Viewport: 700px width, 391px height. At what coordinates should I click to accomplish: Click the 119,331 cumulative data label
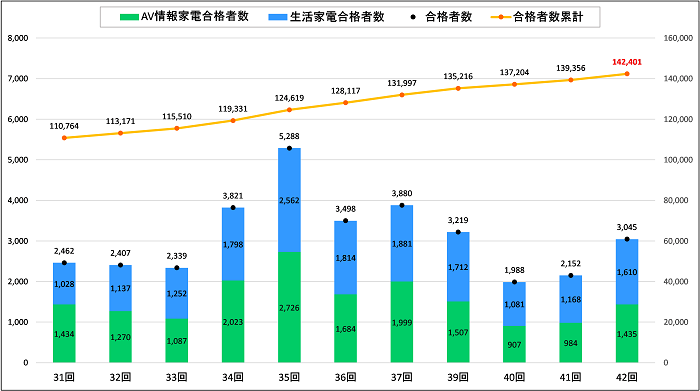pyautogui.click(x=233, y=109)
